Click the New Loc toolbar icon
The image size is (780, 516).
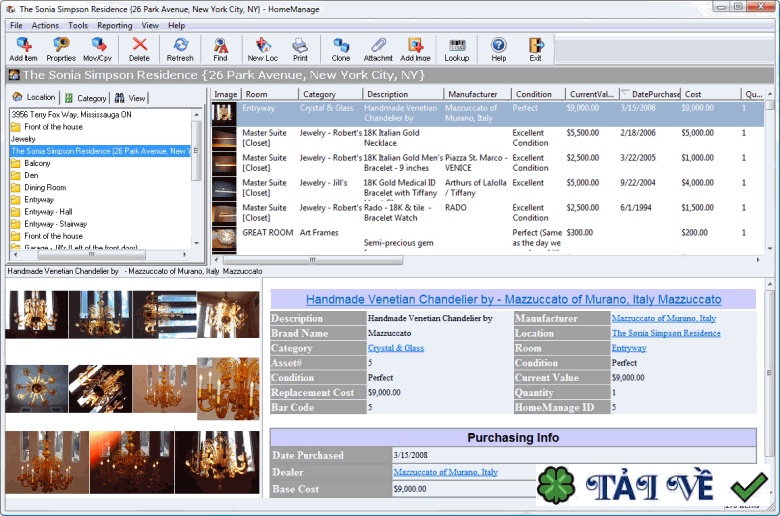(262, 49)
